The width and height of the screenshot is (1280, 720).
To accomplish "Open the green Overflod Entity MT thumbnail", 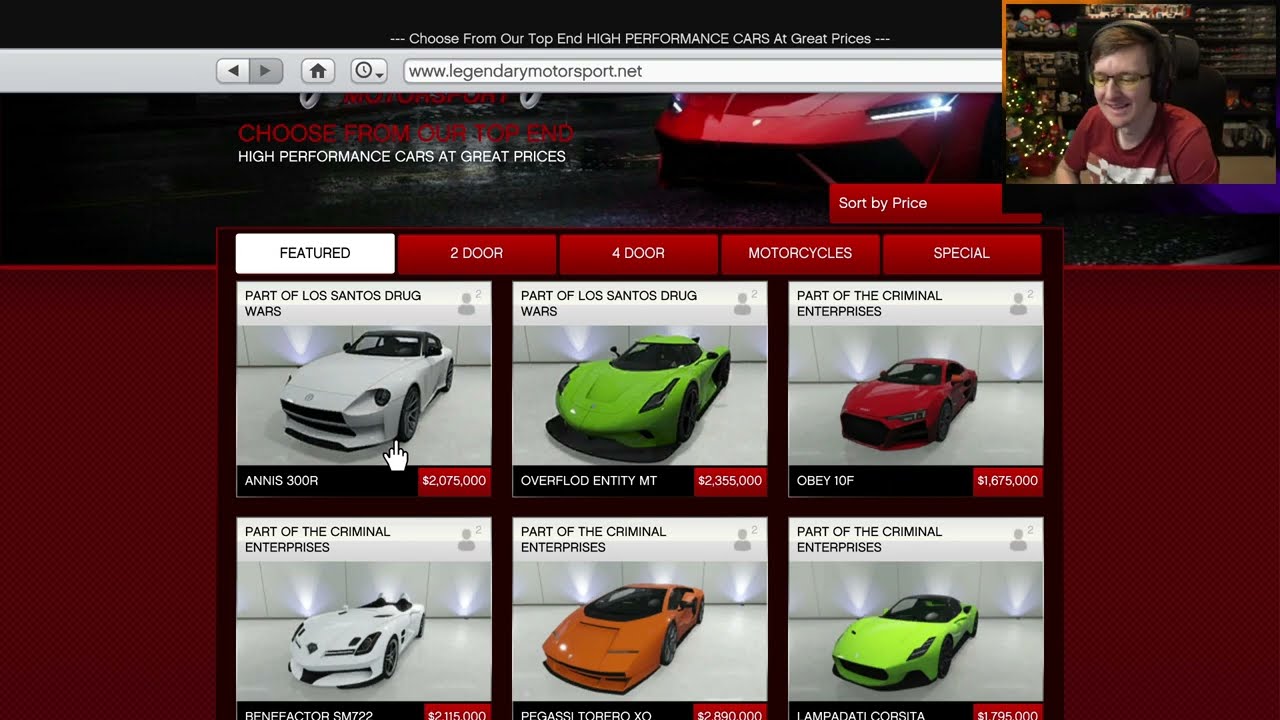I will point(640,395).
